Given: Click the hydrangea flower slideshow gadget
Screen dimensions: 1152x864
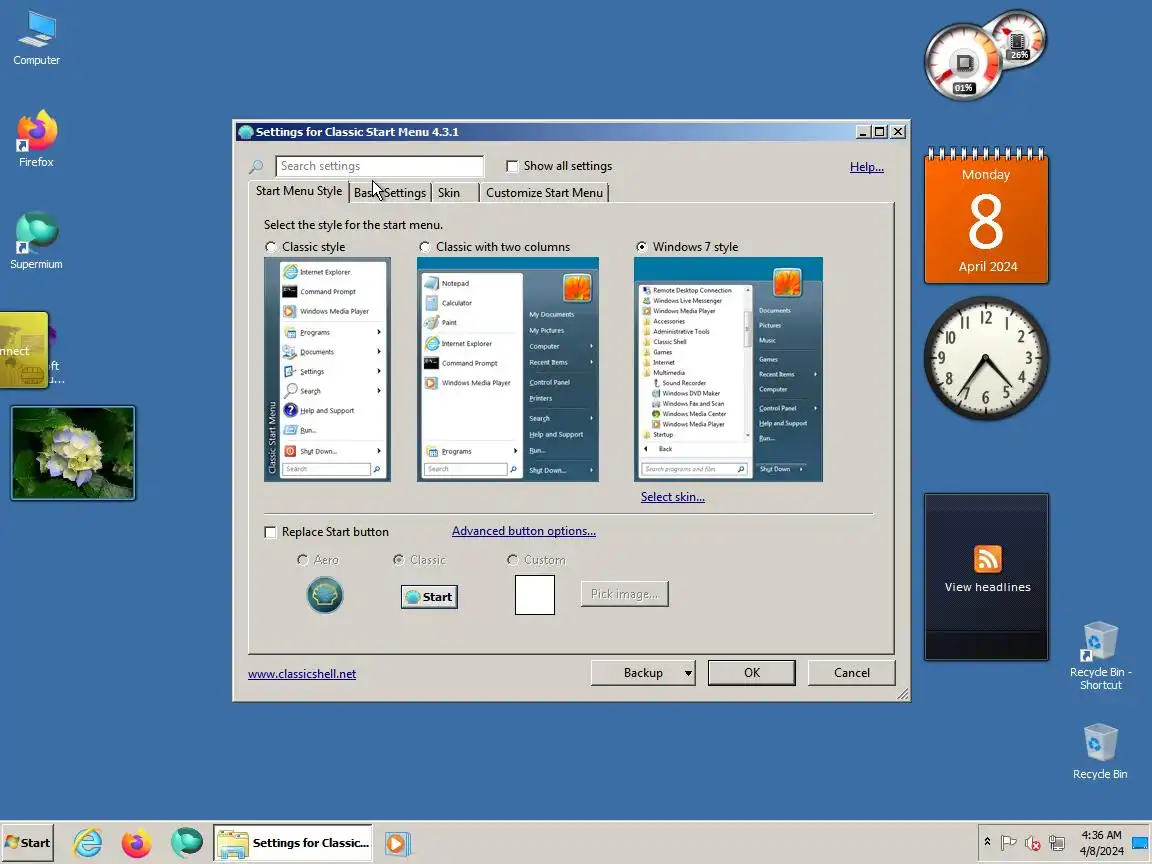Looking at the screenshot, I should click(73, 453).
